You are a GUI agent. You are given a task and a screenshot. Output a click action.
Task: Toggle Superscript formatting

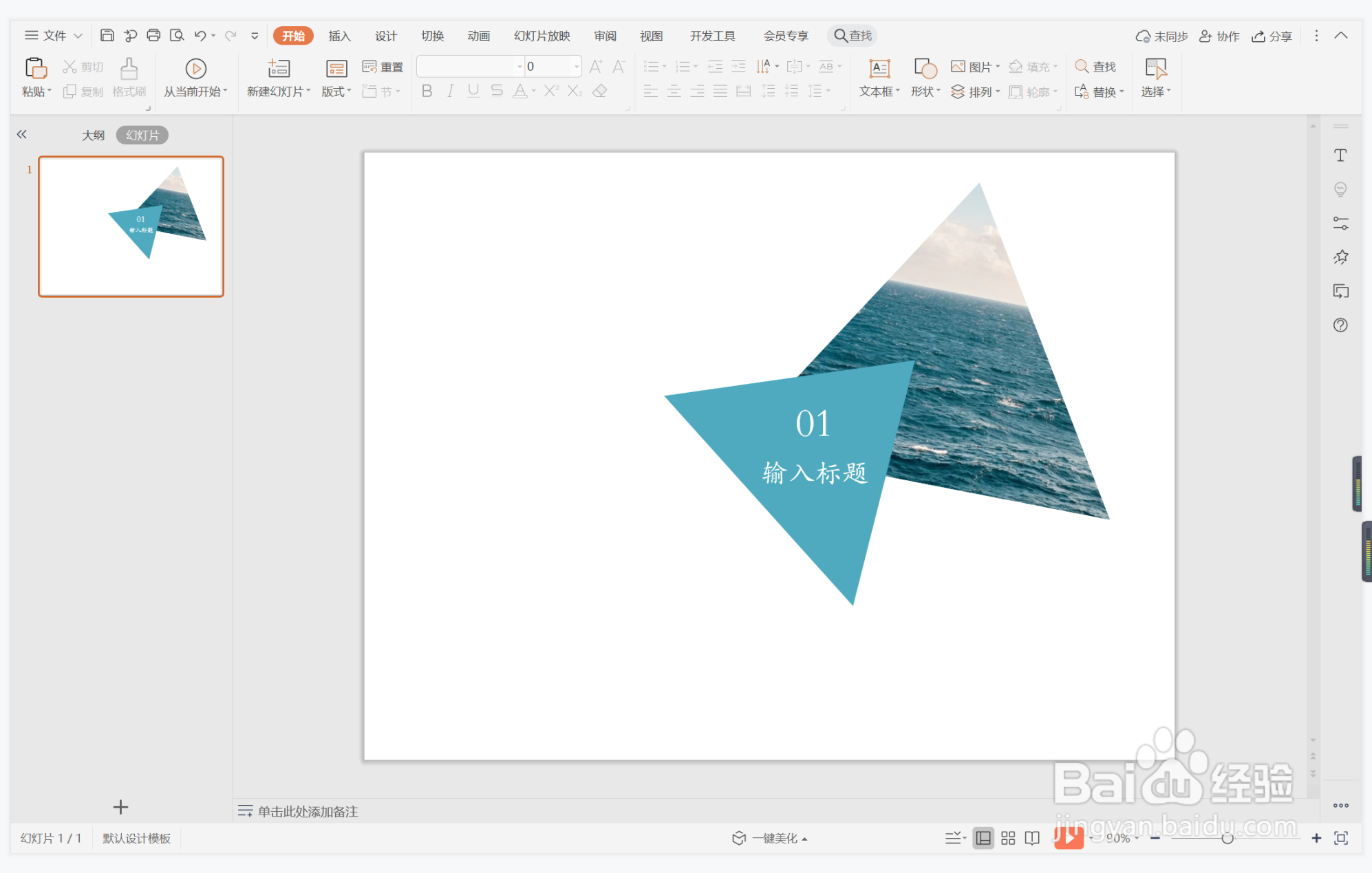point(551,91)
